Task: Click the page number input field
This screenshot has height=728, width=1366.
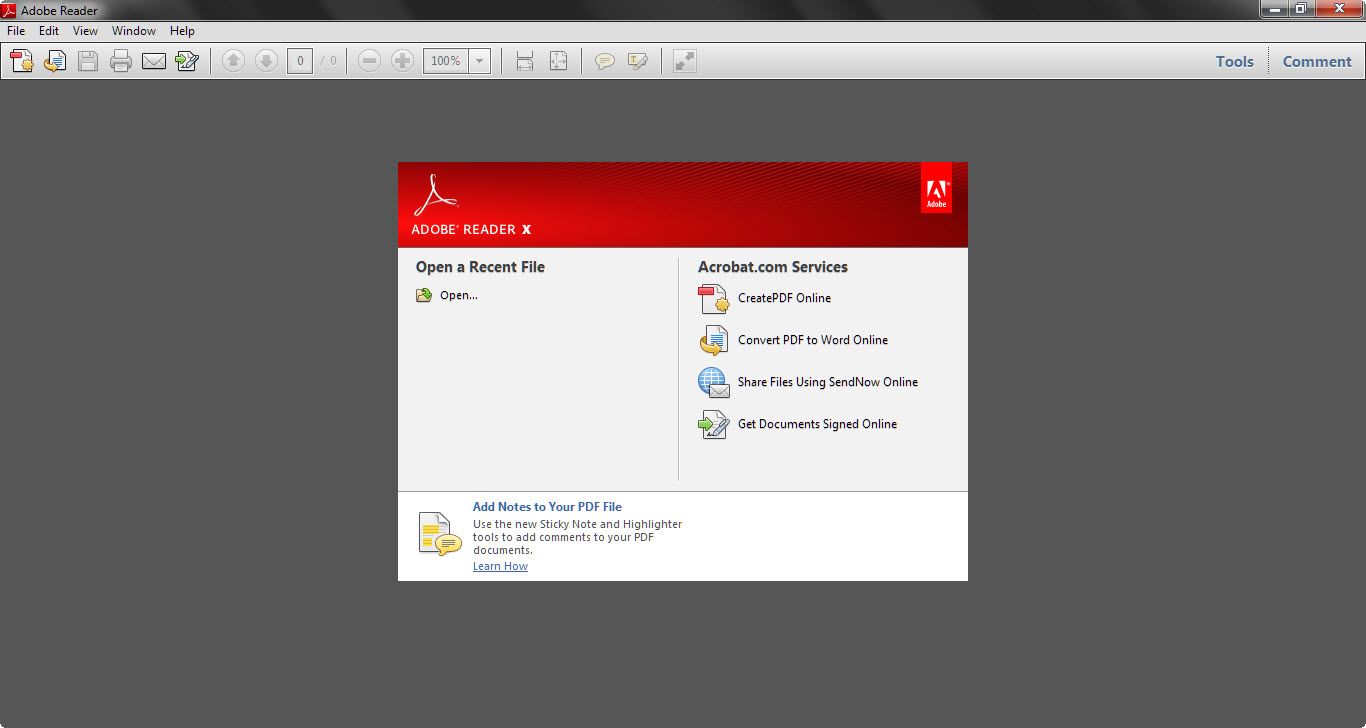Action: pyautogui.click(x=300, y=61)
